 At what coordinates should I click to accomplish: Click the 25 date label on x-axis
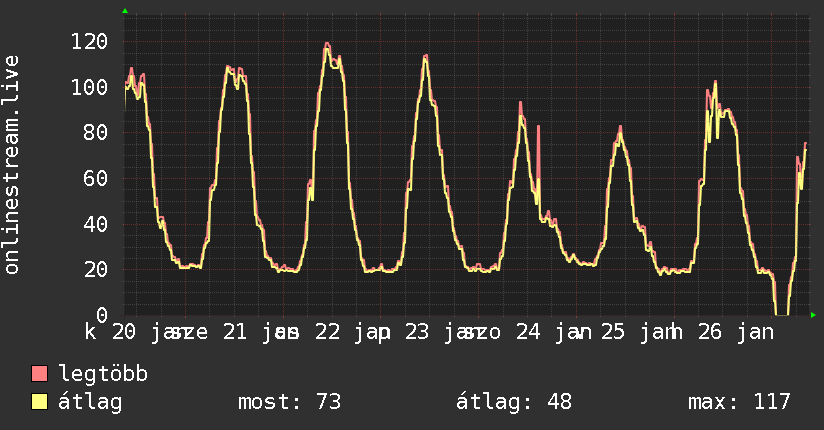[x=613, y=332]
